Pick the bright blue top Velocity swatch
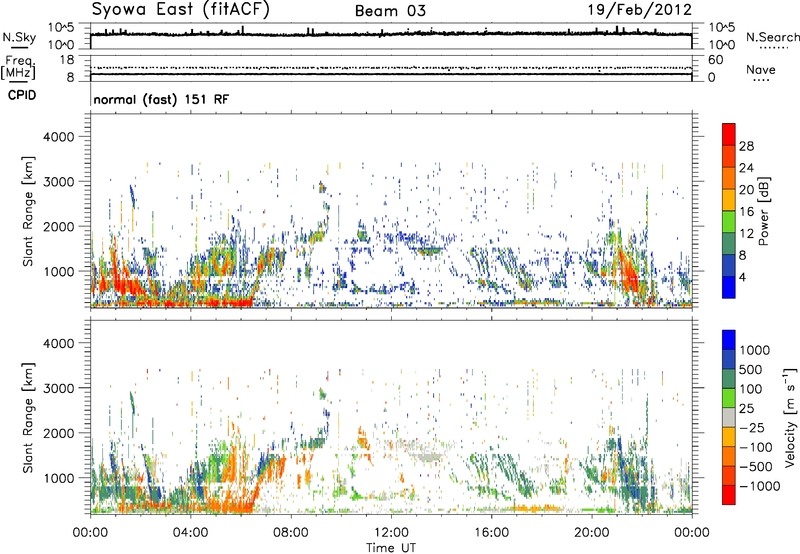 point(729,340)
